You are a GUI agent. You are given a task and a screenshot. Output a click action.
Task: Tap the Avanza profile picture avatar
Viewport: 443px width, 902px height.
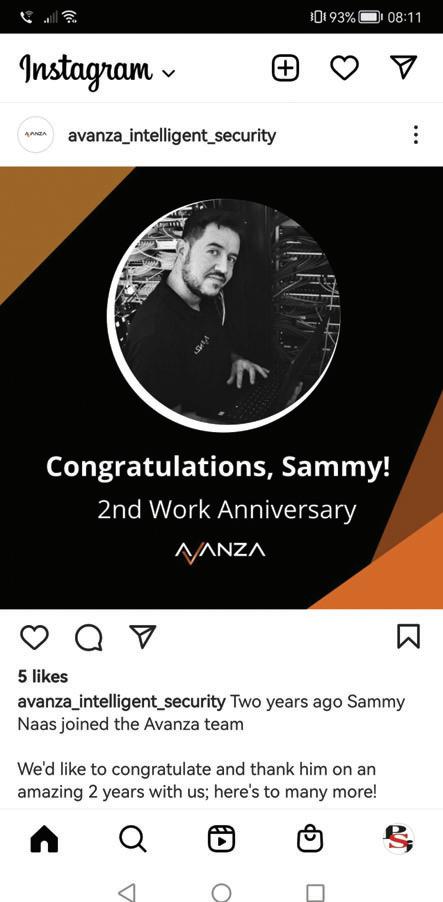tap(35, 135)
